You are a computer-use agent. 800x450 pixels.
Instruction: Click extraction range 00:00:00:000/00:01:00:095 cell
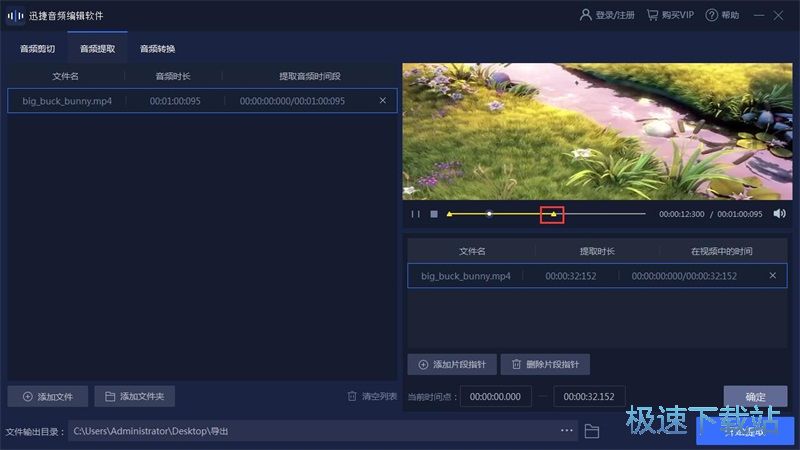[292, 101]
